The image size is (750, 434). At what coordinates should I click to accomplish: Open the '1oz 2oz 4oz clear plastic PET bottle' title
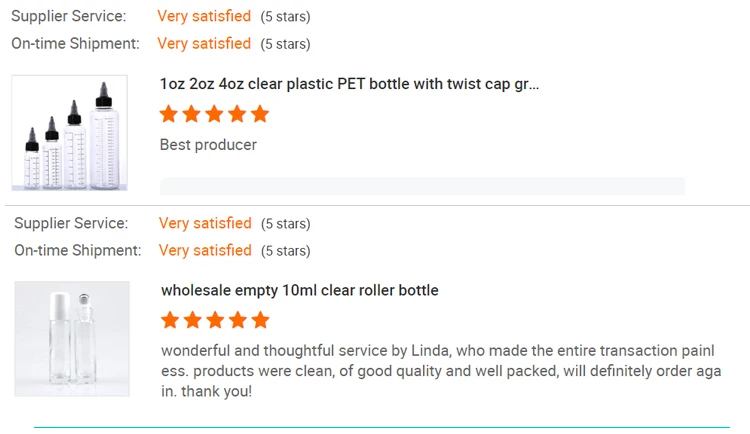pos(349,84)
